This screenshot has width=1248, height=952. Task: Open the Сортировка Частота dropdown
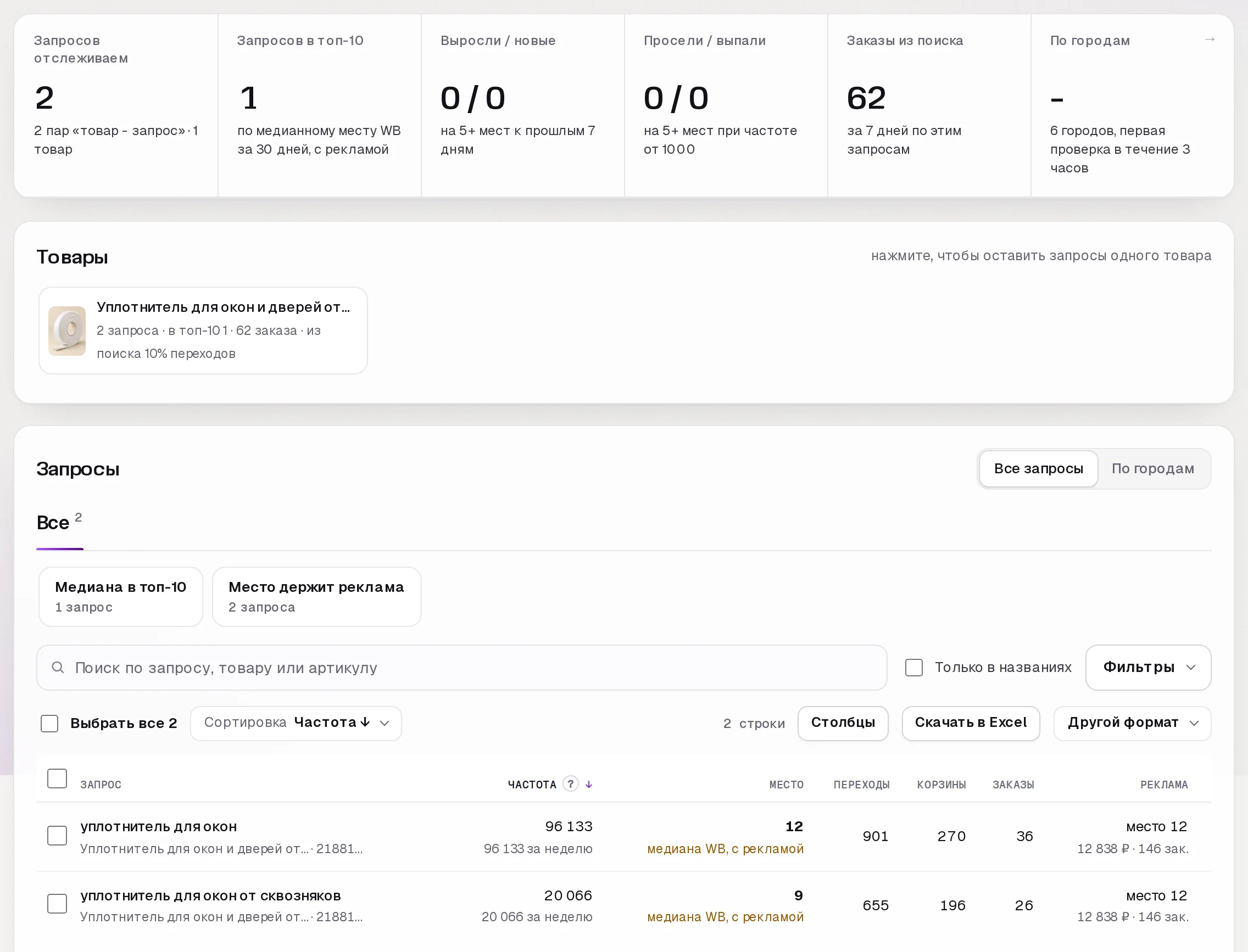[x=296, y=723]
